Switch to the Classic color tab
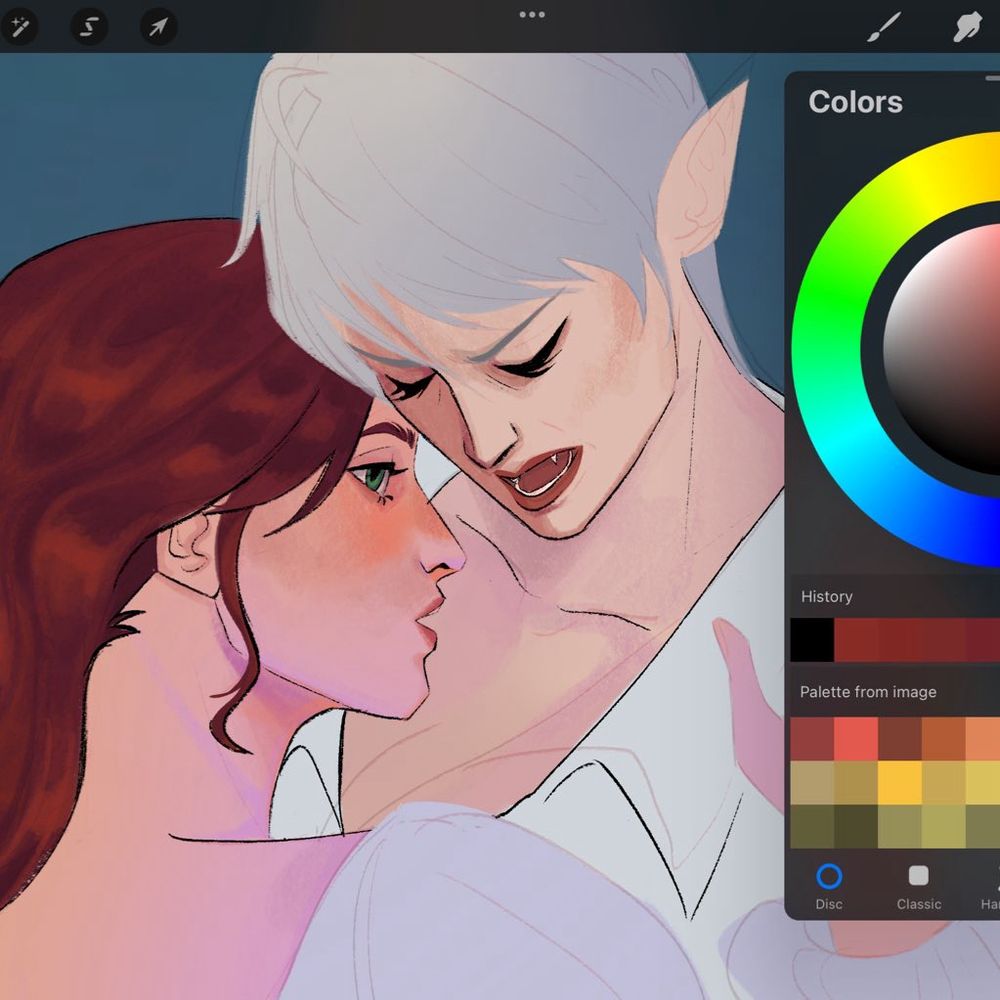 point(918,886)
